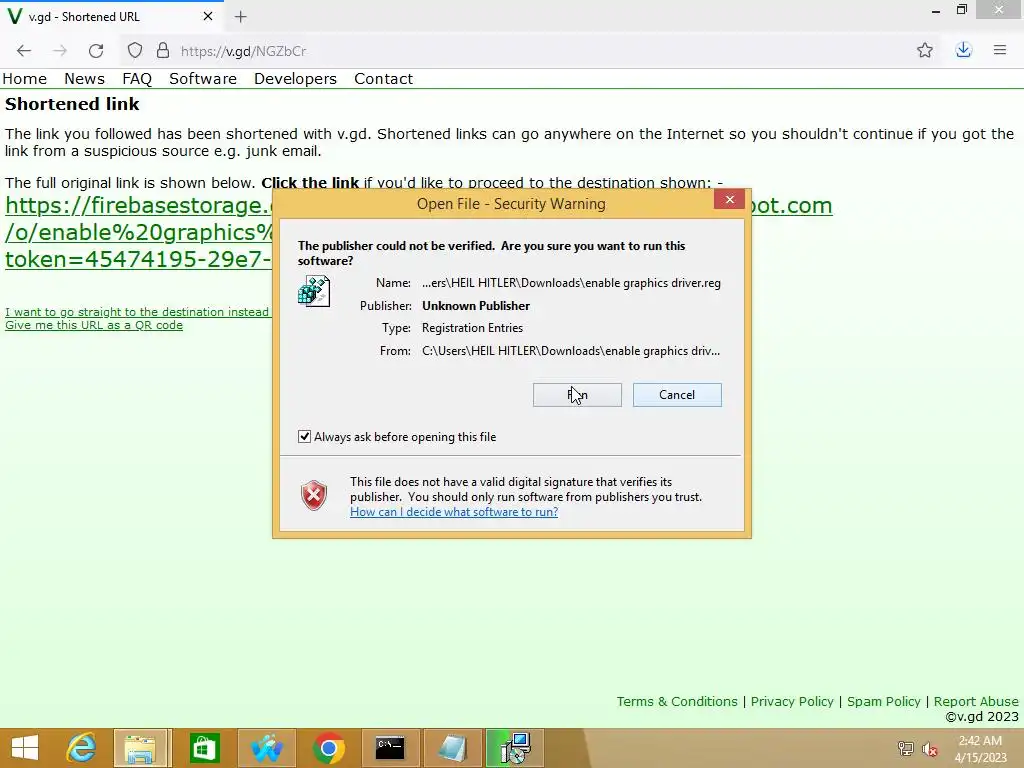
Task: Open the blue W app taskbar icon
Action: click(266, 748)
